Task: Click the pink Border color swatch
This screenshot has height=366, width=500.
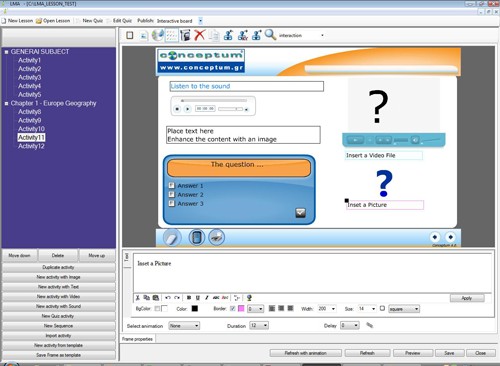Action: 241,309
